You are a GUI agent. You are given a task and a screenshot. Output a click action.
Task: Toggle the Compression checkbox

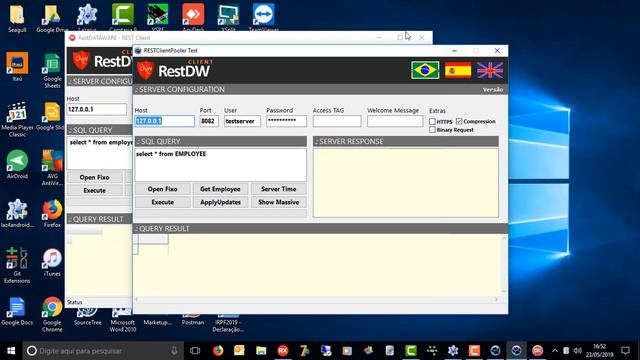coord(459,121)
